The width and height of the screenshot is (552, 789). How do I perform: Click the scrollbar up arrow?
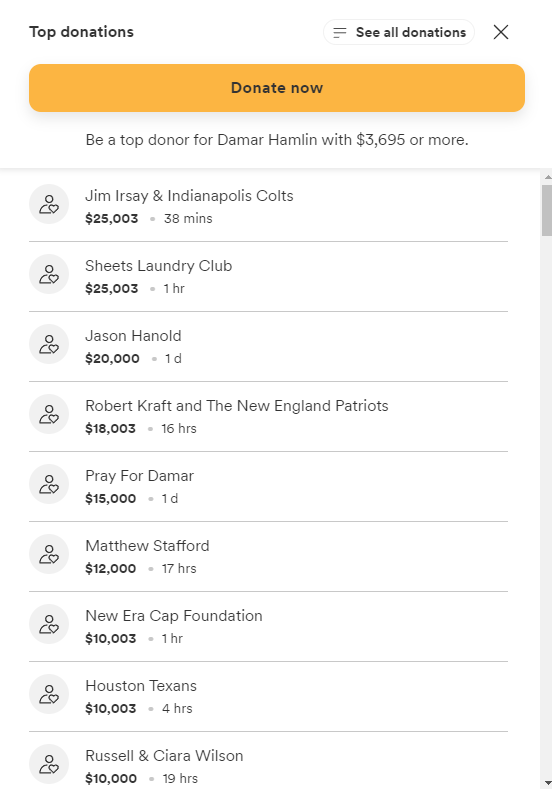click(547, 177)
